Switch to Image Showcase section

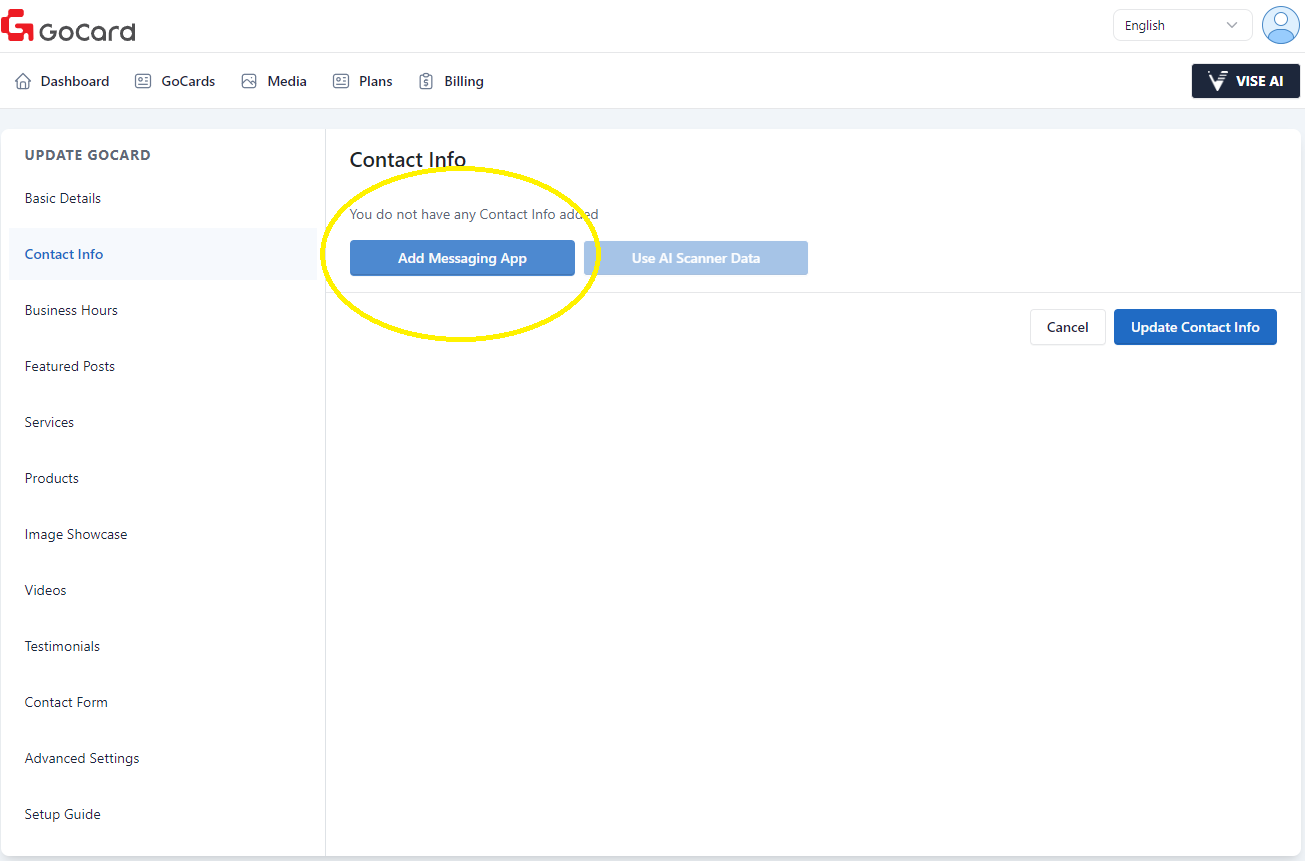point(76,534)
